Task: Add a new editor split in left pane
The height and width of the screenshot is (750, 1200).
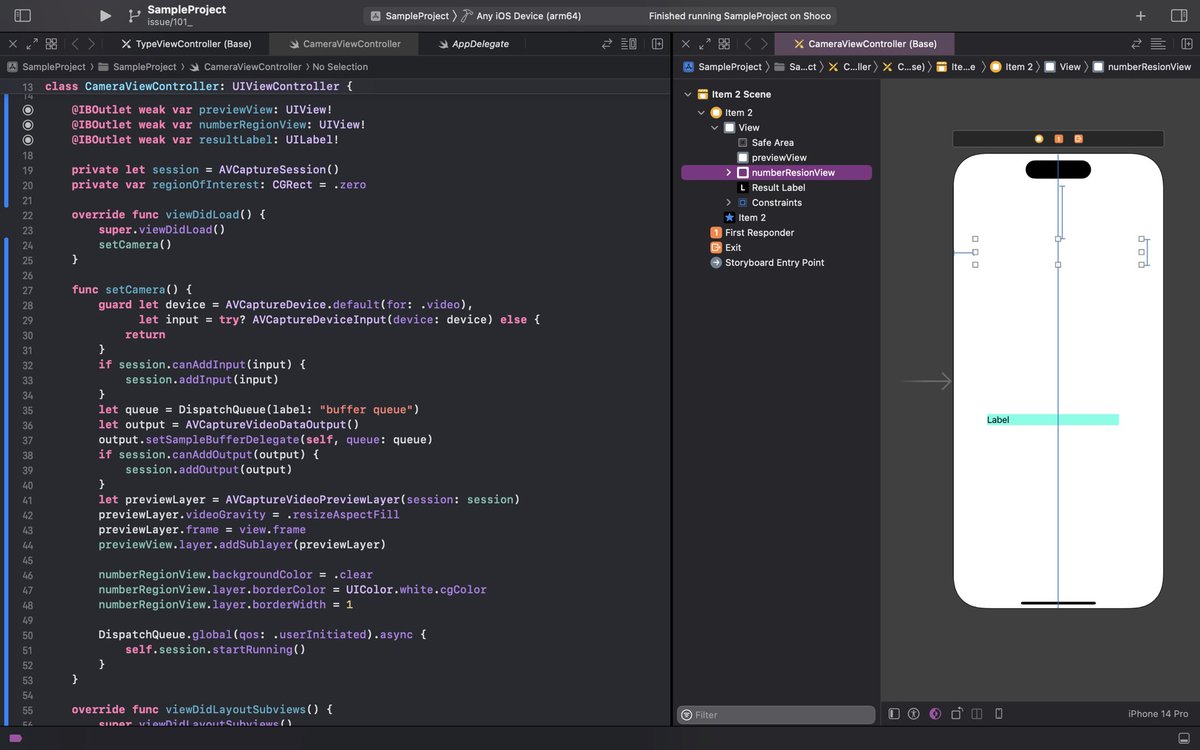Action: (657, 44)
